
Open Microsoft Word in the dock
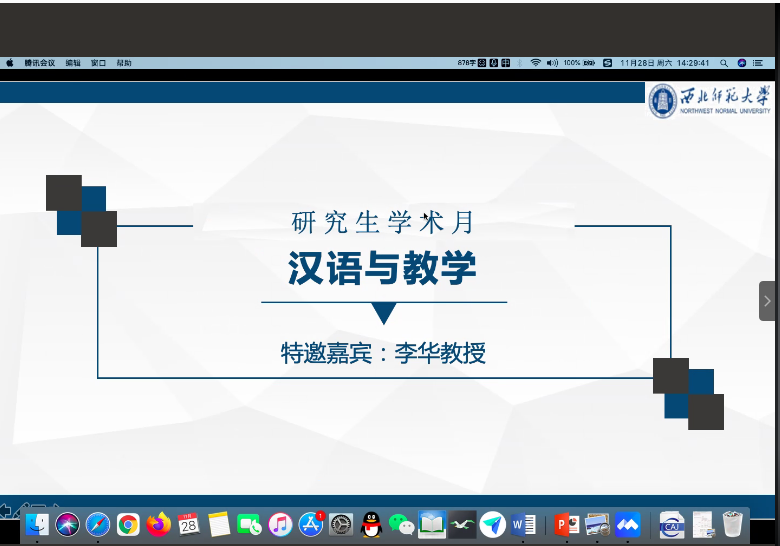click(x=523, y=523)
